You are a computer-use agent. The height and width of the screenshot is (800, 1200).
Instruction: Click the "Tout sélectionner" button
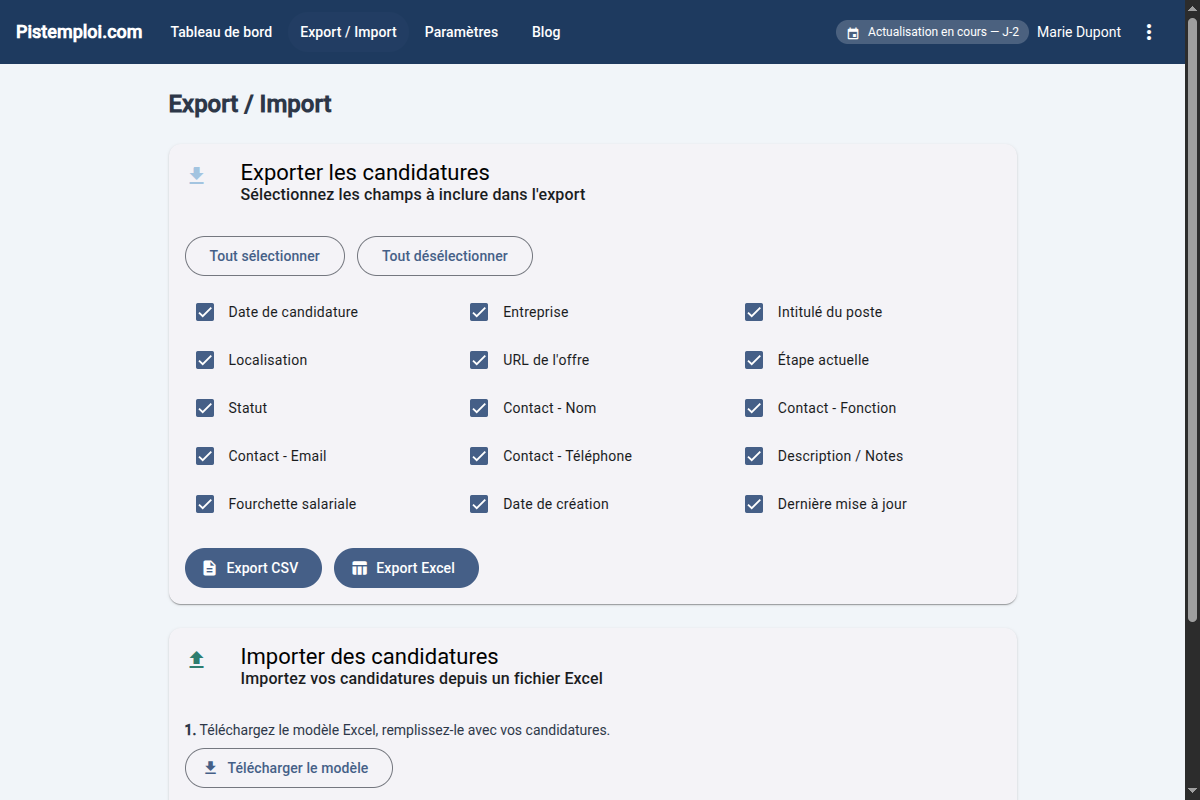[264, 256]
